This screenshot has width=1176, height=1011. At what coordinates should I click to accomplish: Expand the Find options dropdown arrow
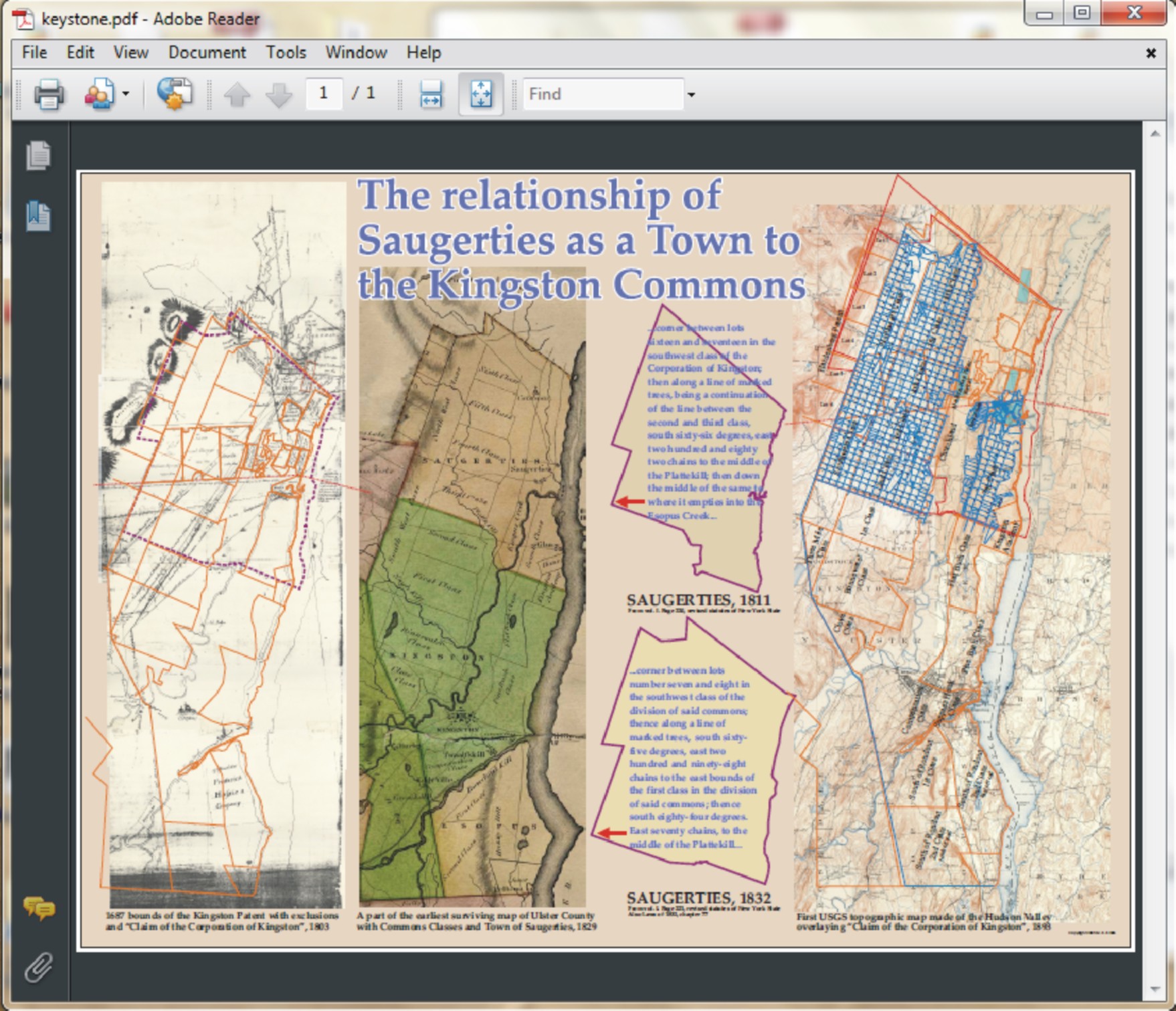point(692,95)
